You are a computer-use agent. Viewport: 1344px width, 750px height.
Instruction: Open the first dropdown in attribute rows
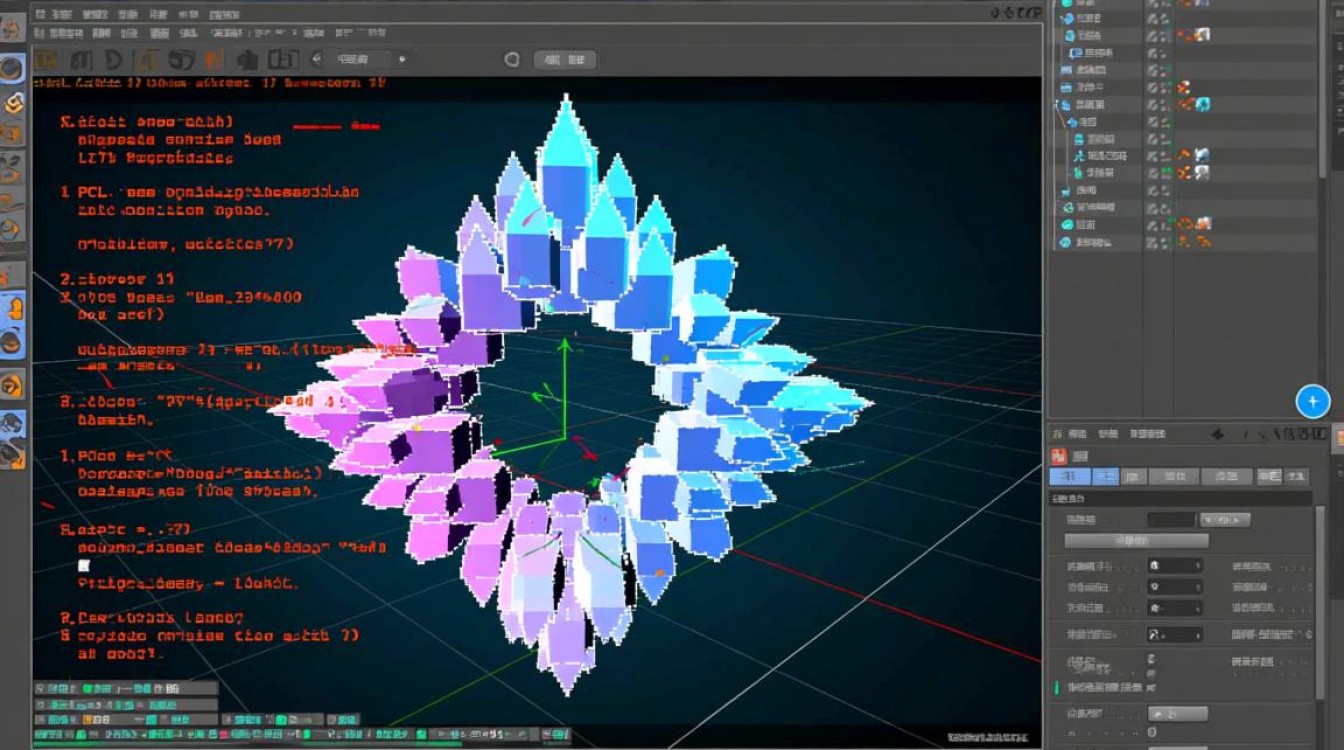1174,566
